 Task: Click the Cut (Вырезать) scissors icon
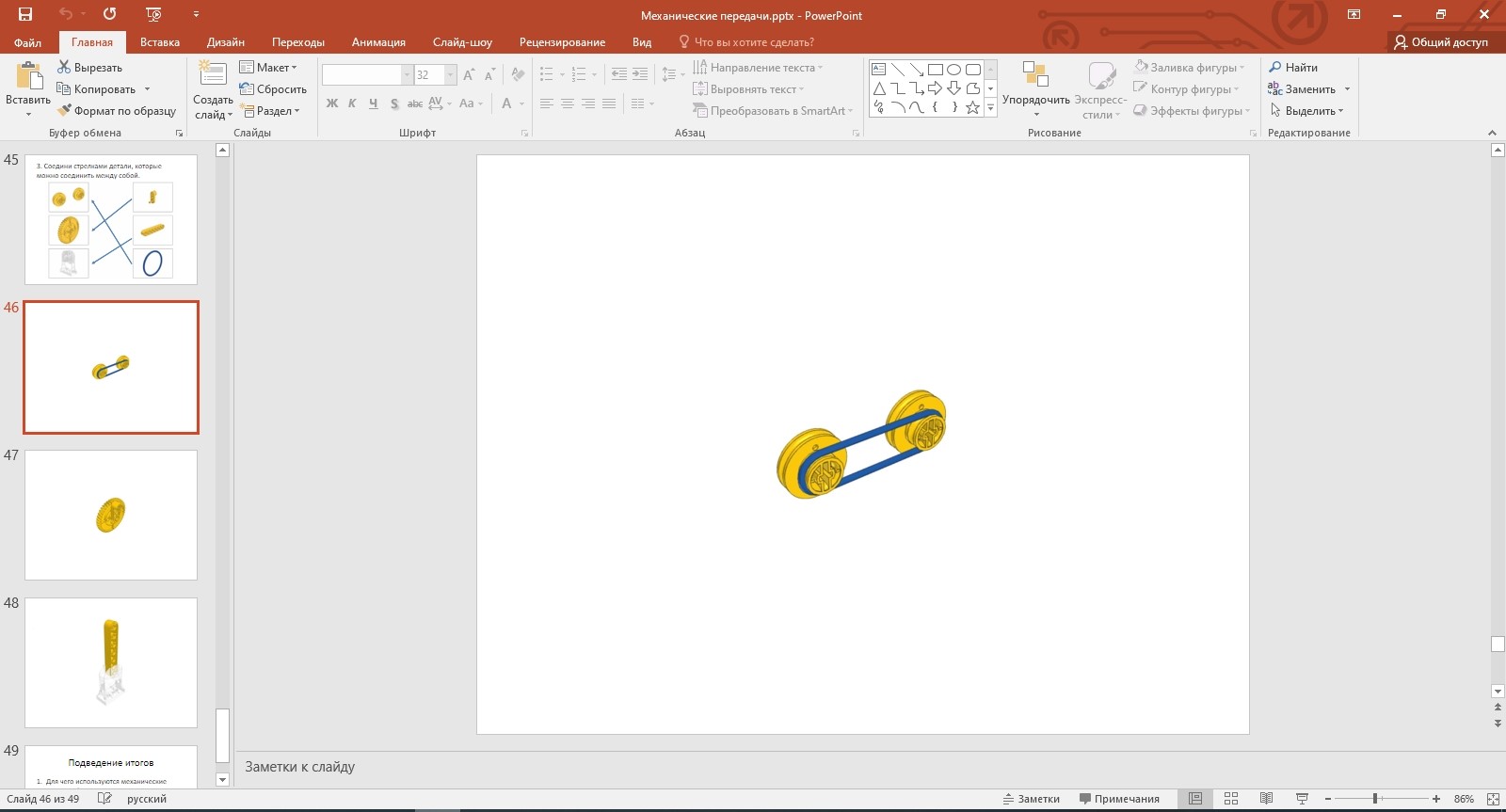[64, 67]
